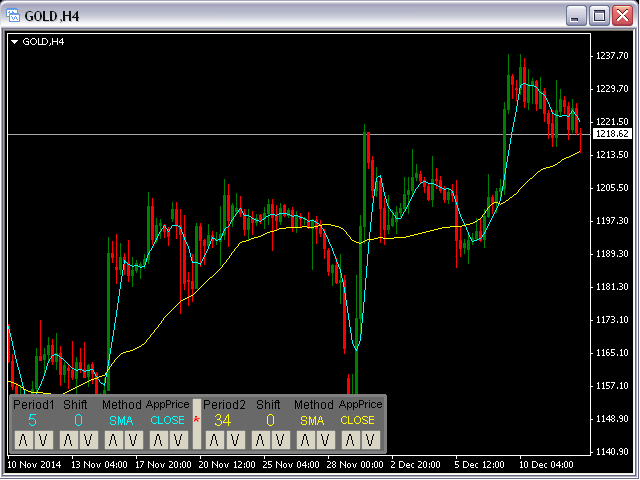Click the cyan Period1 value 5
The image size is (640, 480).
click(x=32, y=420)
